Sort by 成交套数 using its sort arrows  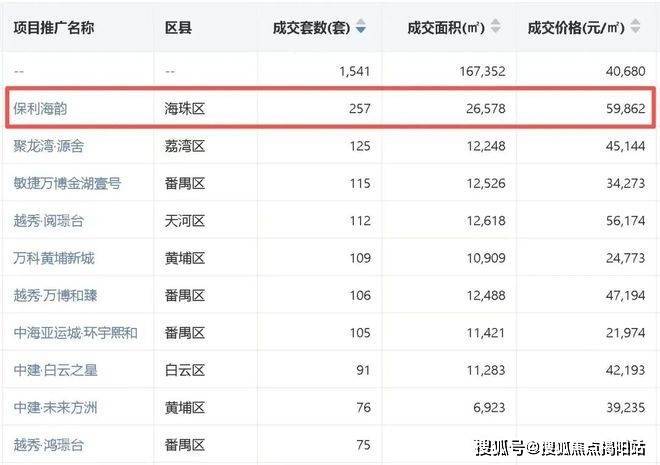[x=361, y=27]
